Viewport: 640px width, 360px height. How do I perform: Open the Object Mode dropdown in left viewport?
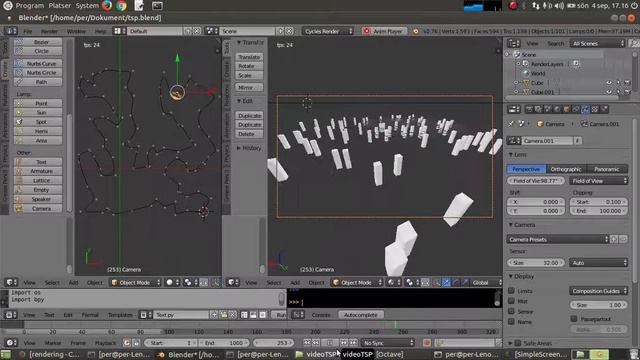pos(136,282)
